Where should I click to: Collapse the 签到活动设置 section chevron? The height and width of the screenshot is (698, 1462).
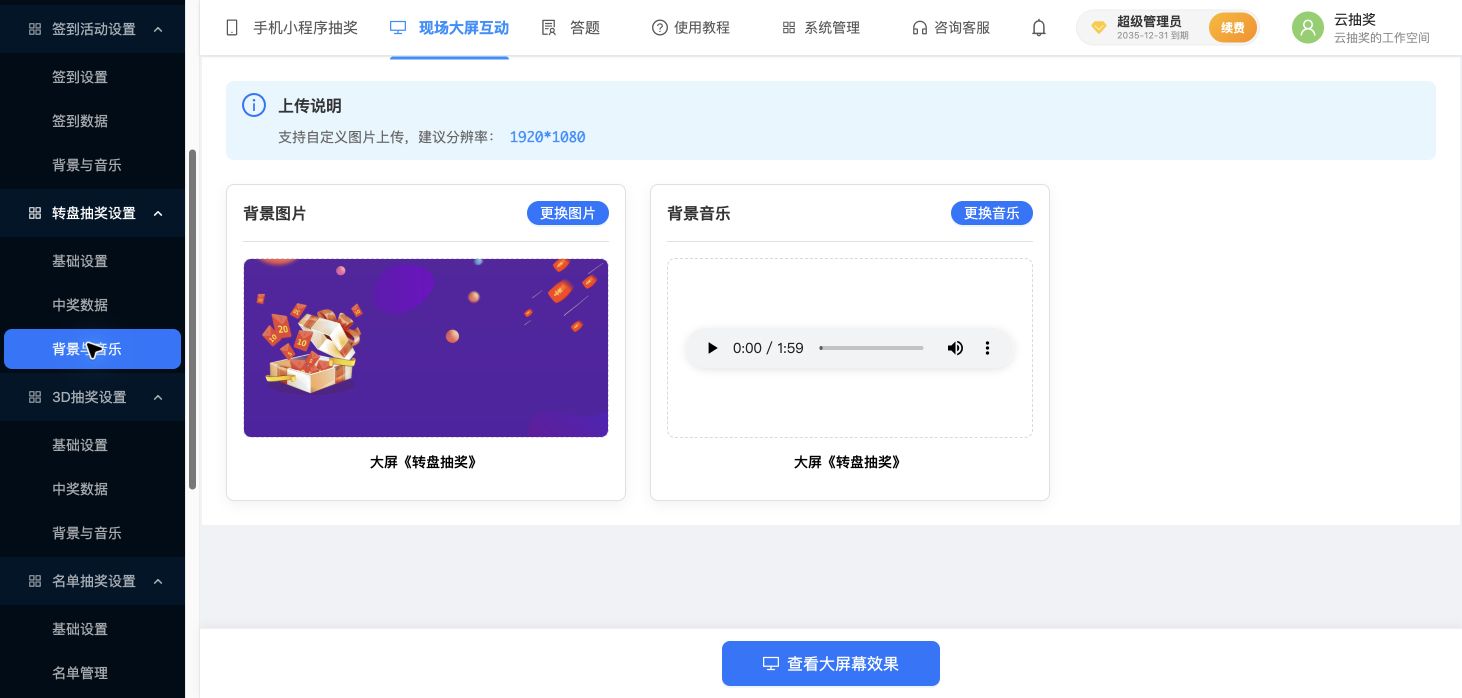click(x=158, y=29)
